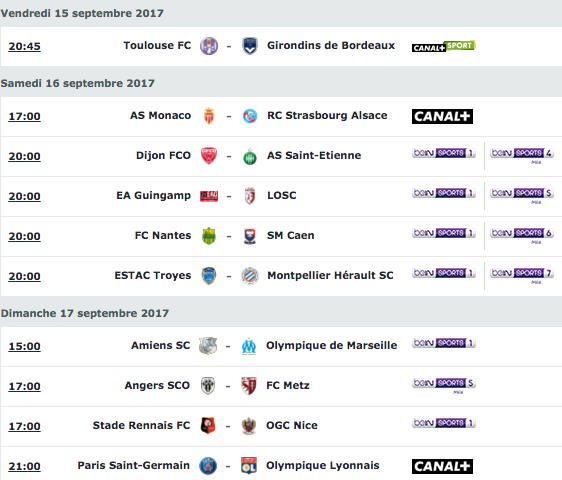The image size is (562, 480).
Task: Open the 15:00 Amiens SC time link
Action: click(x=24, y=346)
